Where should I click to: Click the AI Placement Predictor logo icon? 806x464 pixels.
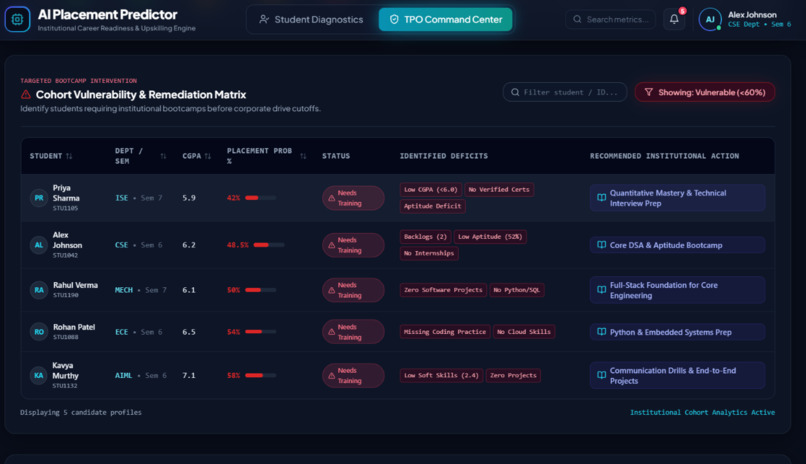17,20
